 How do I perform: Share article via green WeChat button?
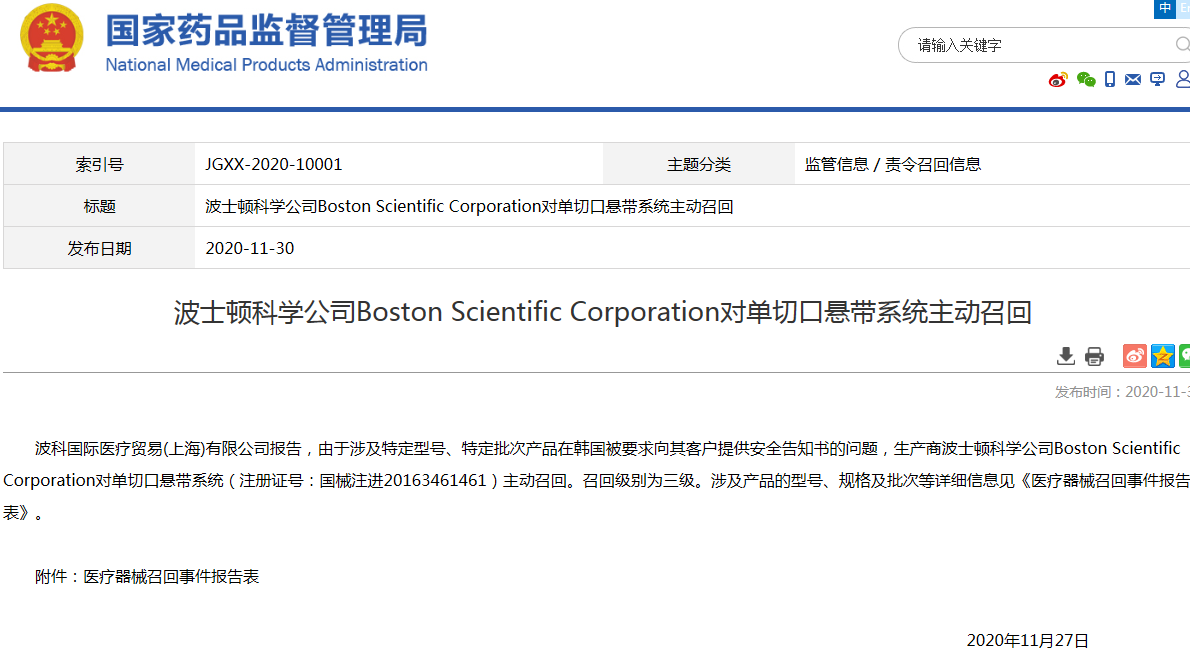1185,355
